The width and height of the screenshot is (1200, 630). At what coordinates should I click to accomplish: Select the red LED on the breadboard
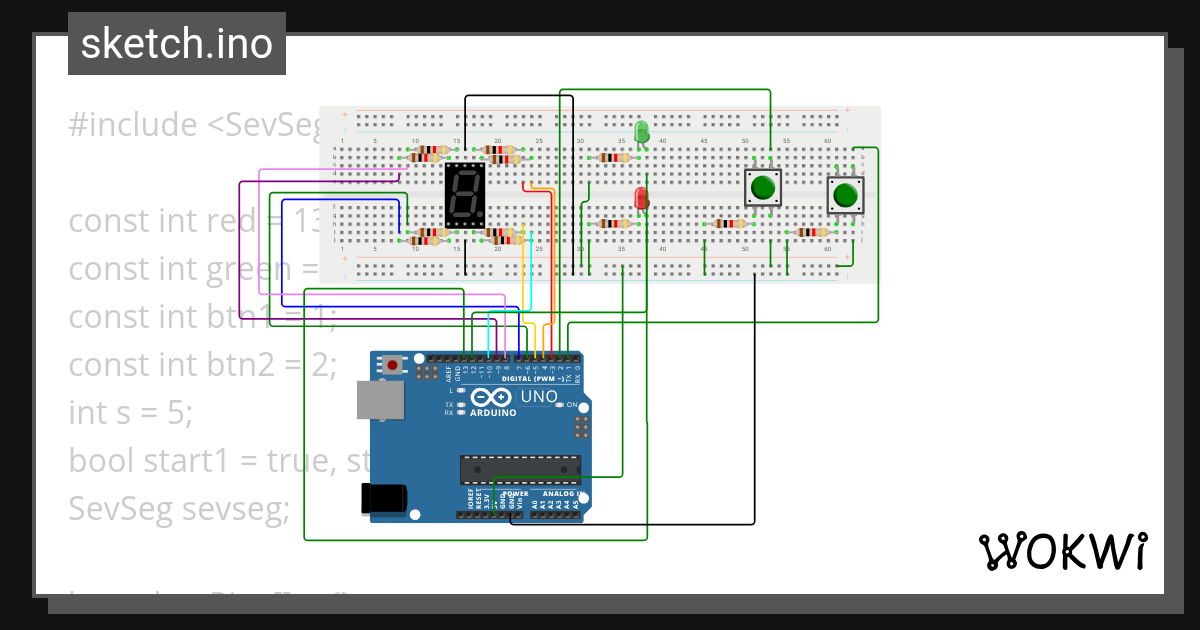click(x=641, y=199)
